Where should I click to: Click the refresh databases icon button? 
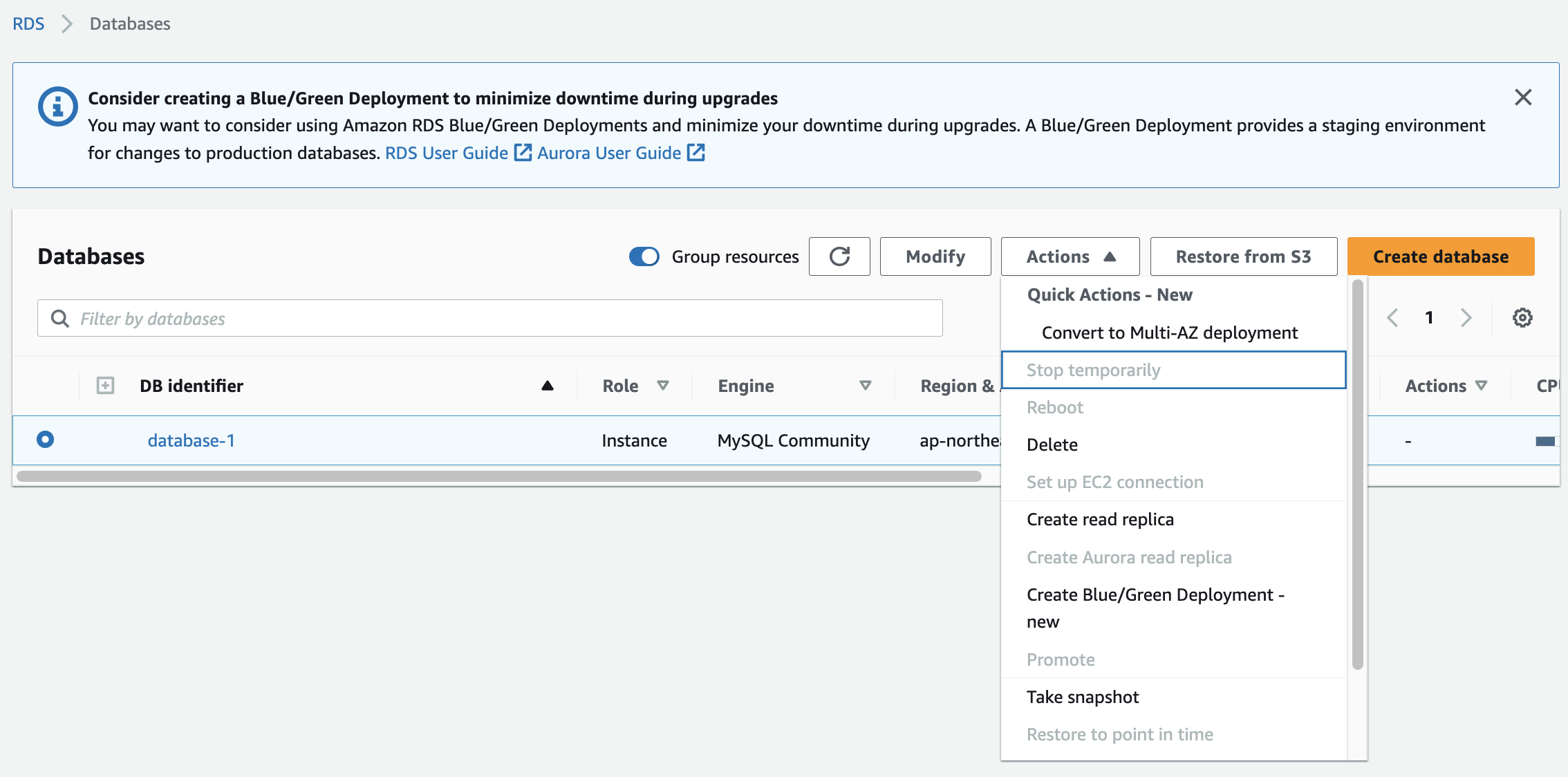point(839,256)
